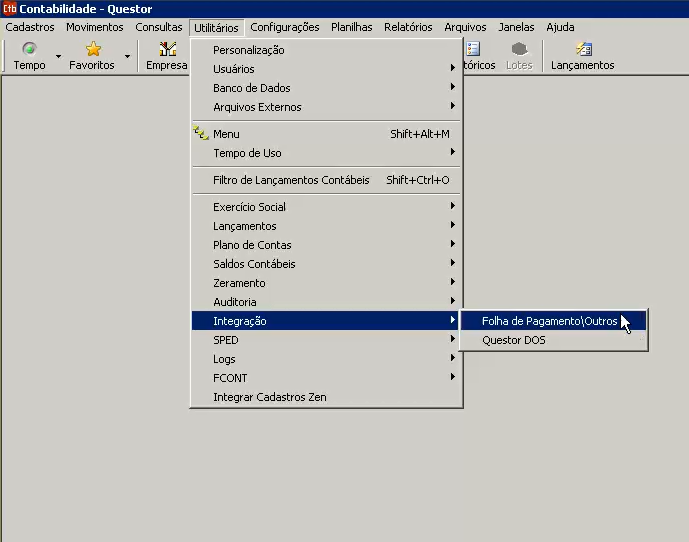689x542 pixels.
Task: Click the Tempo toolbar icon
Action: pyautogui.click(x=29, y=49)
